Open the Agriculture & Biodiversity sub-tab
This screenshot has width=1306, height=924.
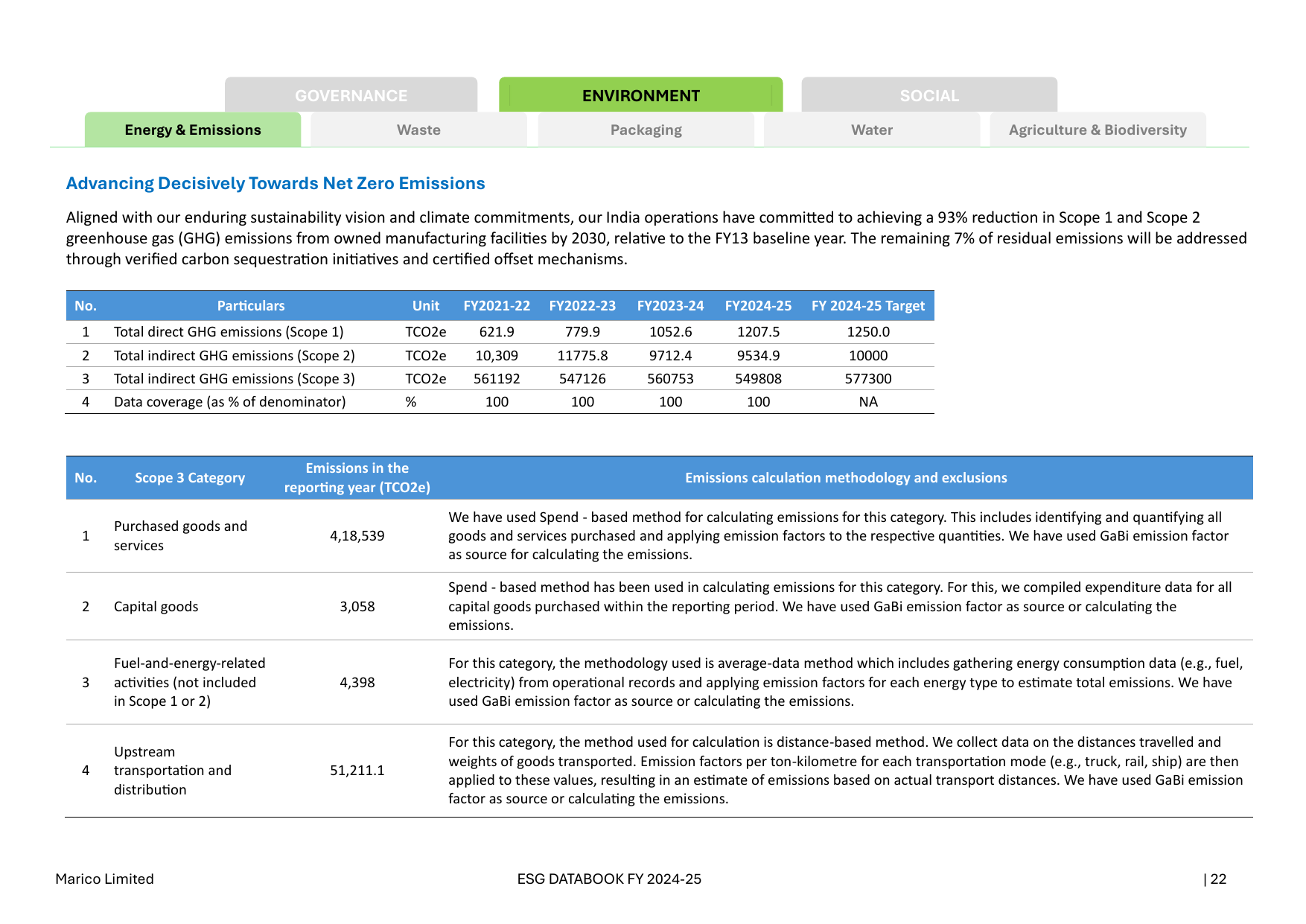[1098, 130]
